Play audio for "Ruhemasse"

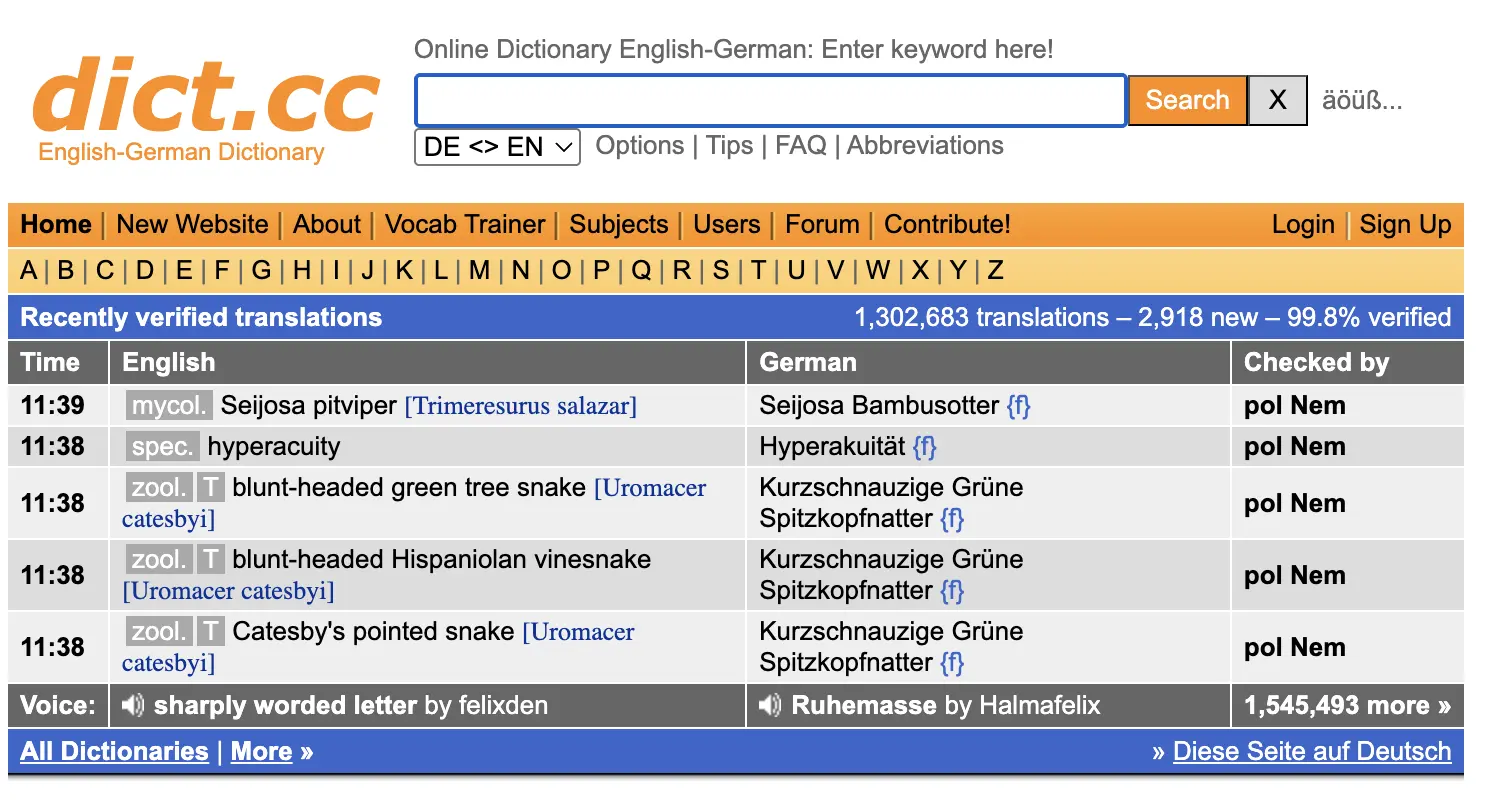pos(770,705)
